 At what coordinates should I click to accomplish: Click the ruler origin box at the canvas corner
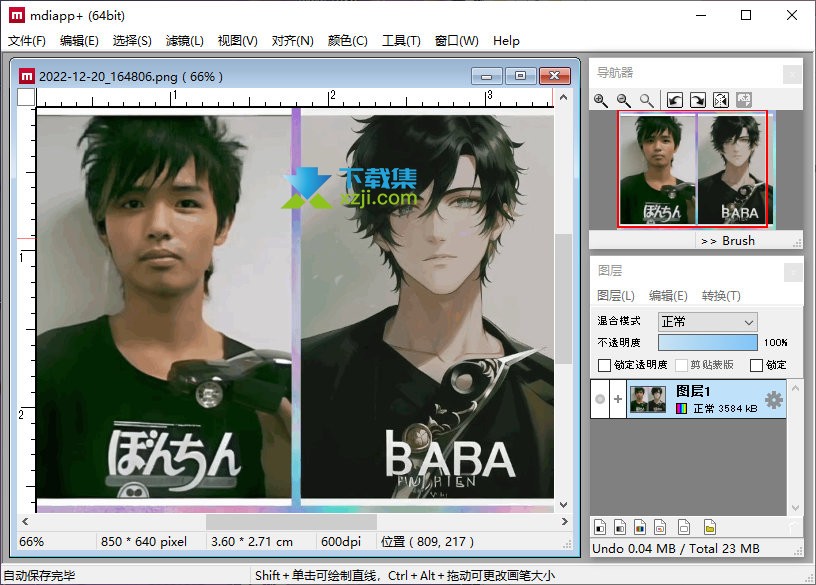26,97
